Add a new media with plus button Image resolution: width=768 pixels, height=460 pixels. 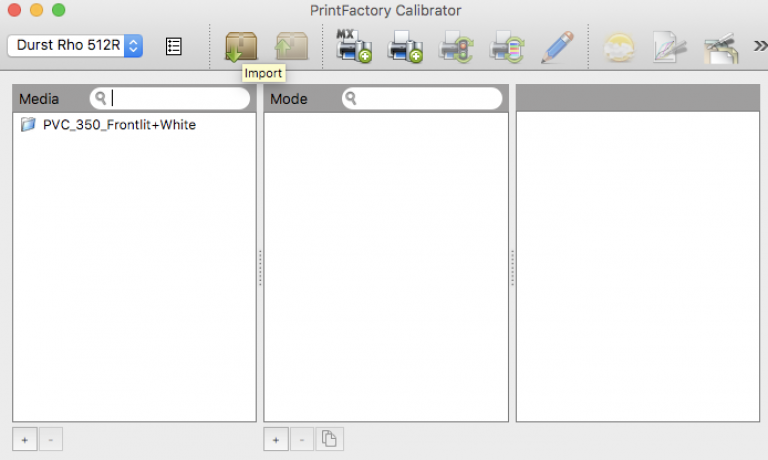point(24,439)
